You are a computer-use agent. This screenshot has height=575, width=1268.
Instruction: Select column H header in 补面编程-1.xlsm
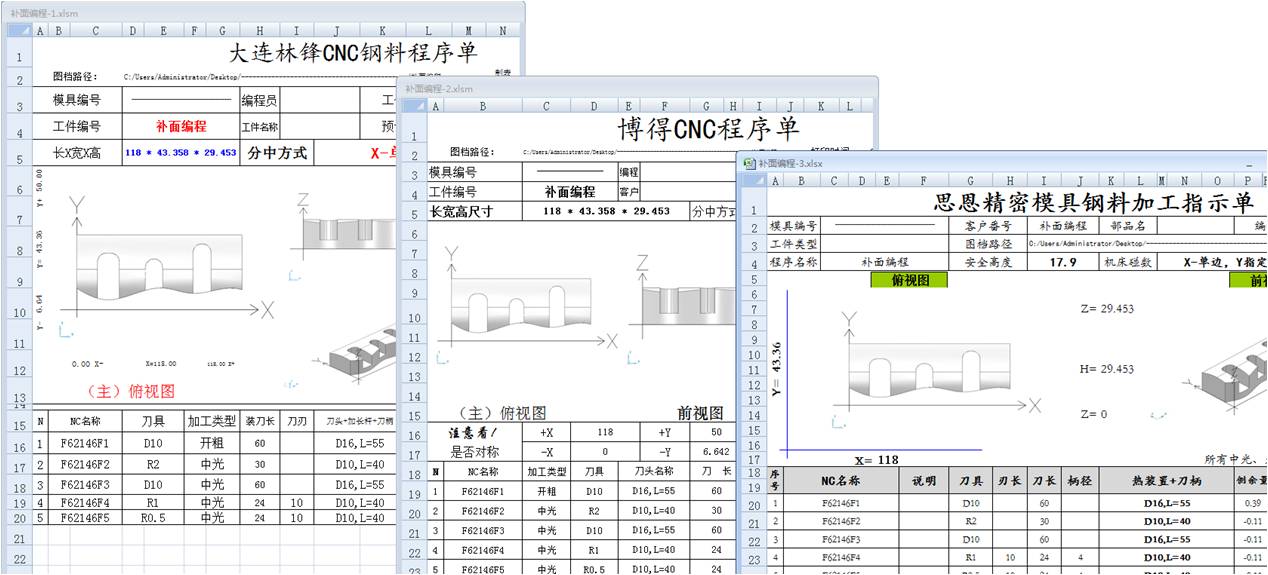point(259,30)
